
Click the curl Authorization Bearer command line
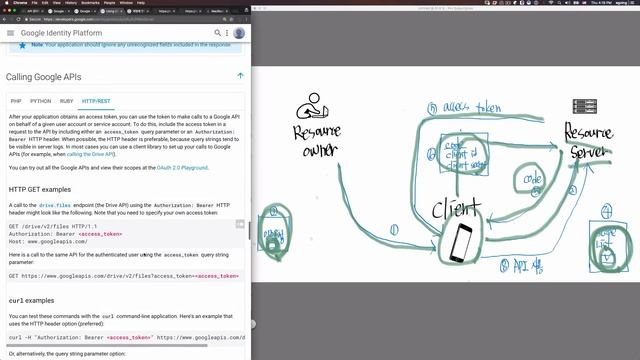pyautogui.click(x=127, y=338)
